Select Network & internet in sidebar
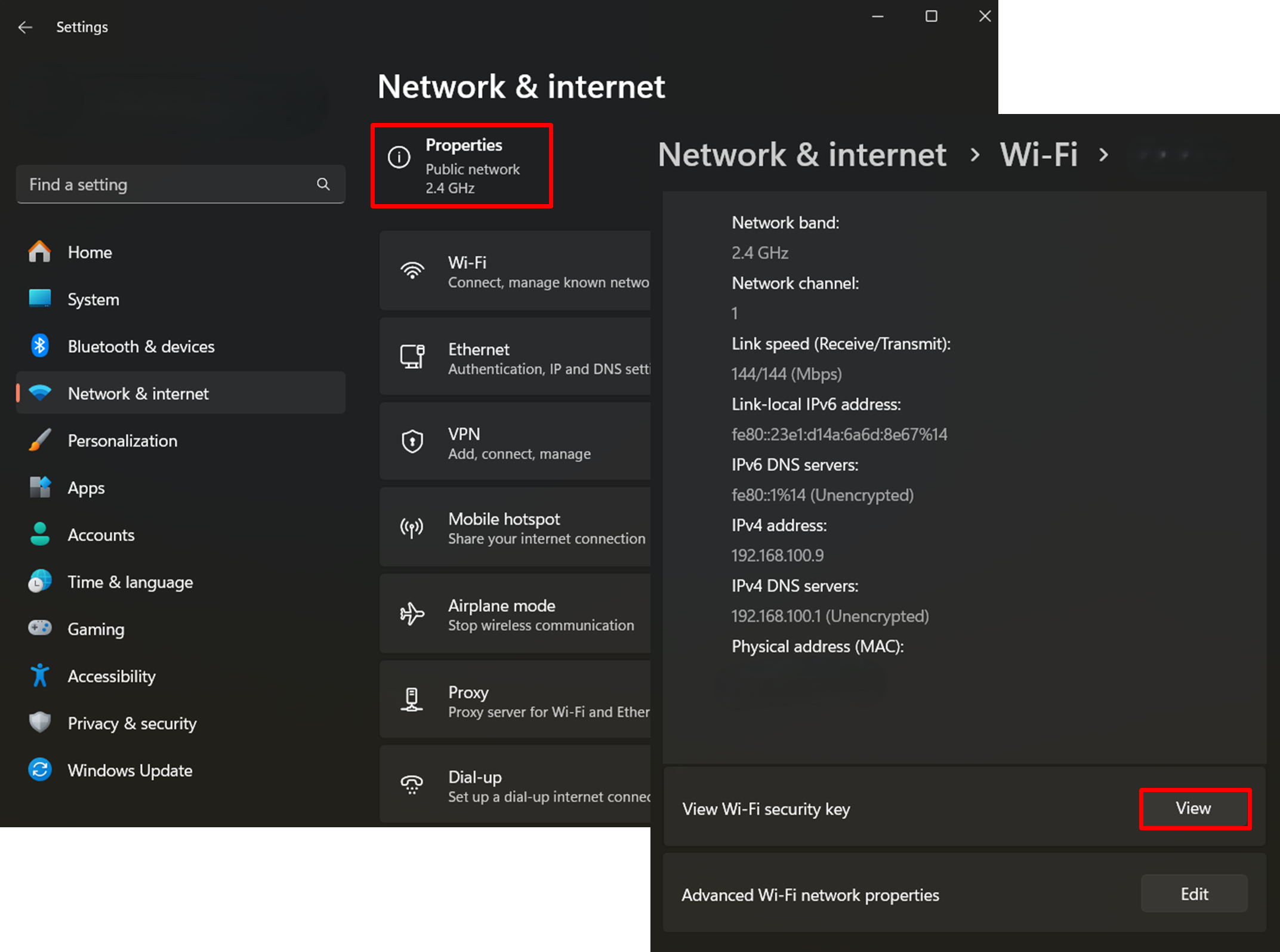This screenshot has height=952, width=1280. (x=181, y=393)
